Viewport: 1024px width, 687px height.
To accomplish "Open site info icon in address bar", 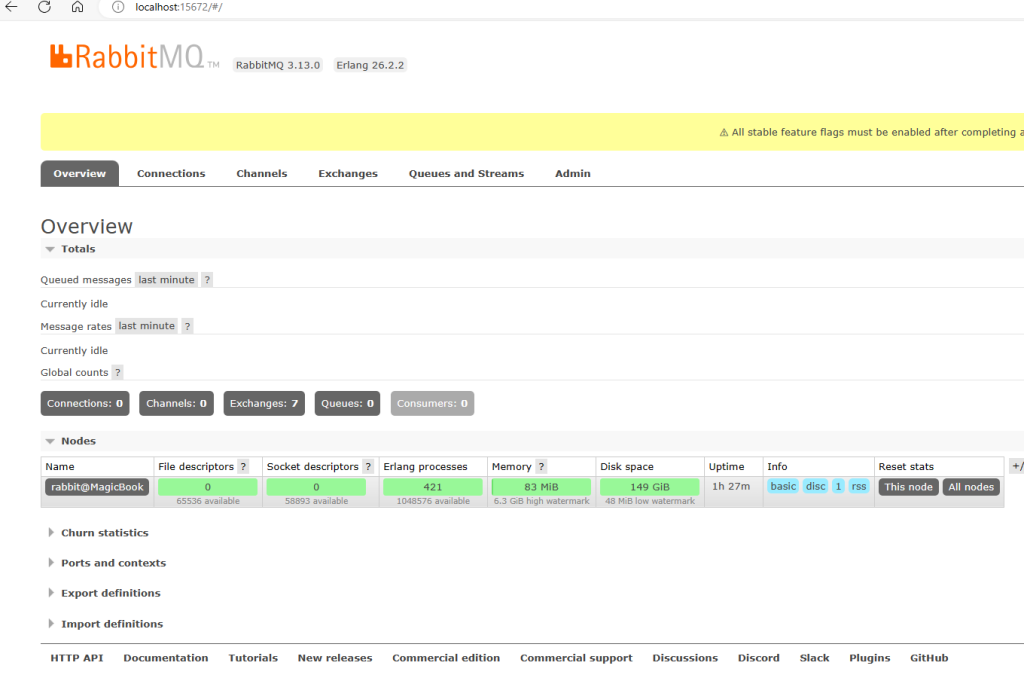I will (x=118, y=7).
